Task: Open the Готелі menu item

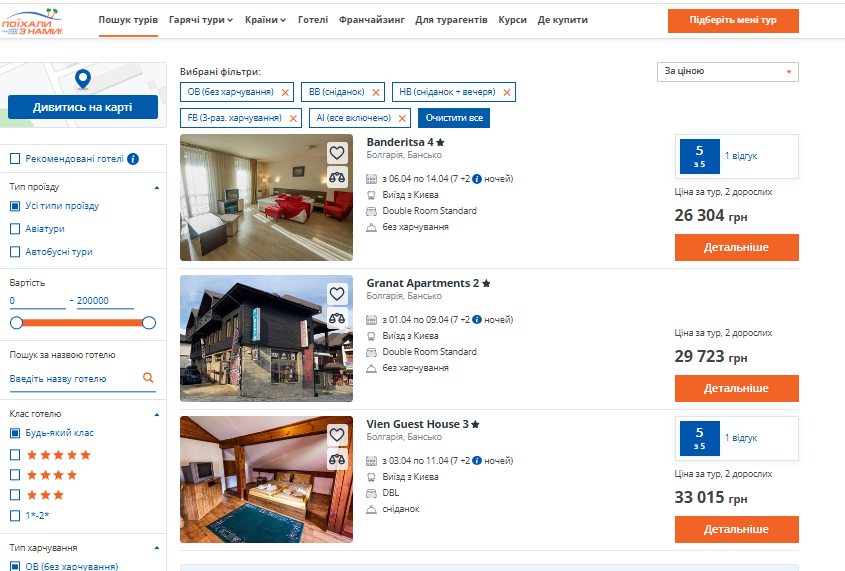Action: tap(312, 20)
